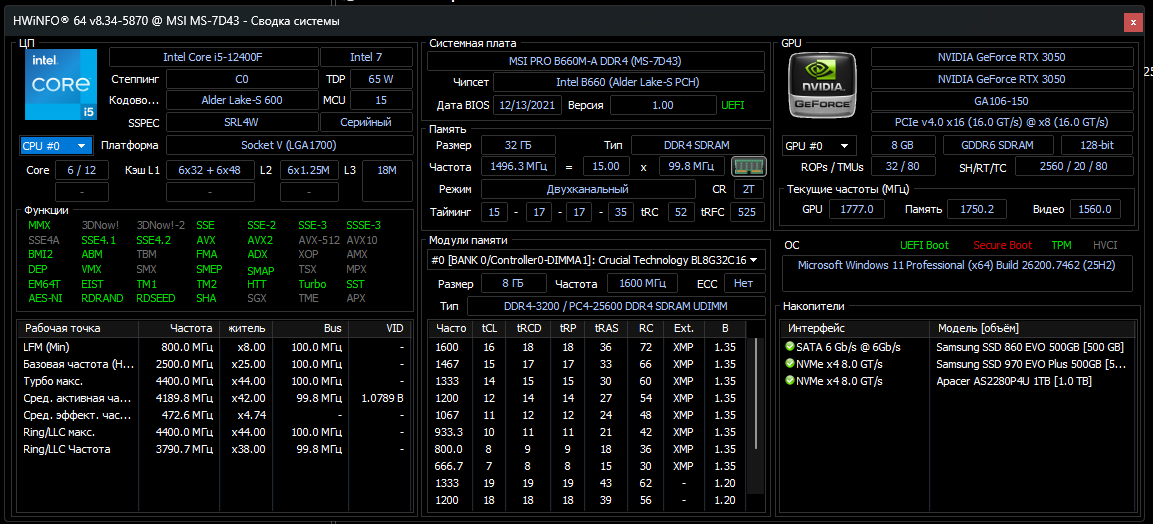Click the tRFC 525 value
1153x524 pixels.
pos(748,212)
